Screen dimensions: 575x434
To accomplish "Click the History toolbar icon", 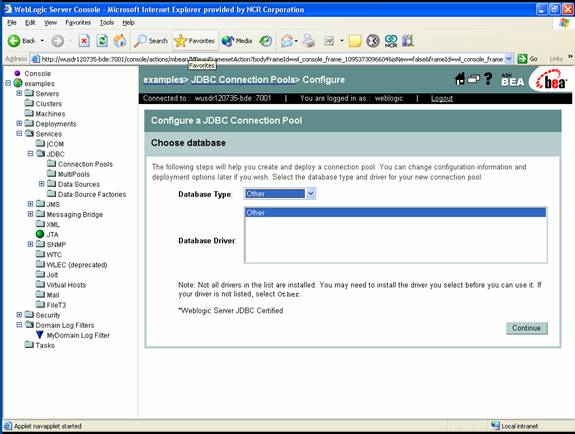I will [265, 41].
